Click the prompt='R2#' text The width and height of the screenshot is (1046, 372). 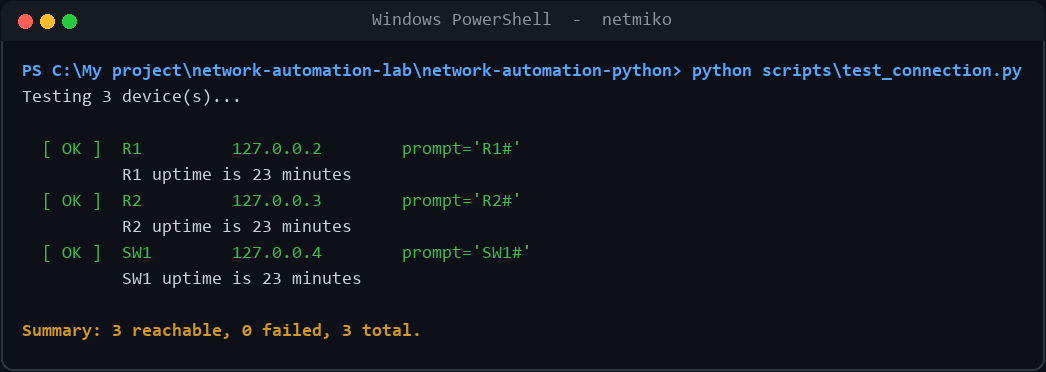(461, 201)
